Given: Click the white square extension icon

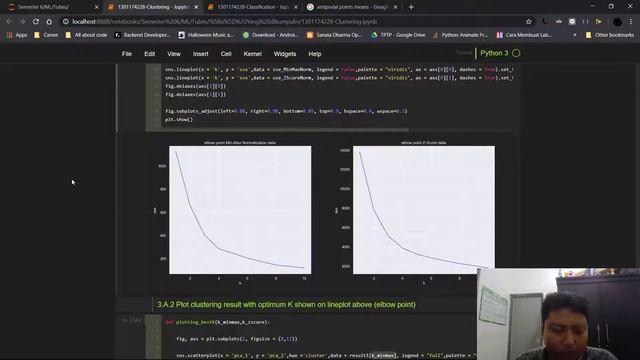Looking at the screenshot, I should pos(572,22).
